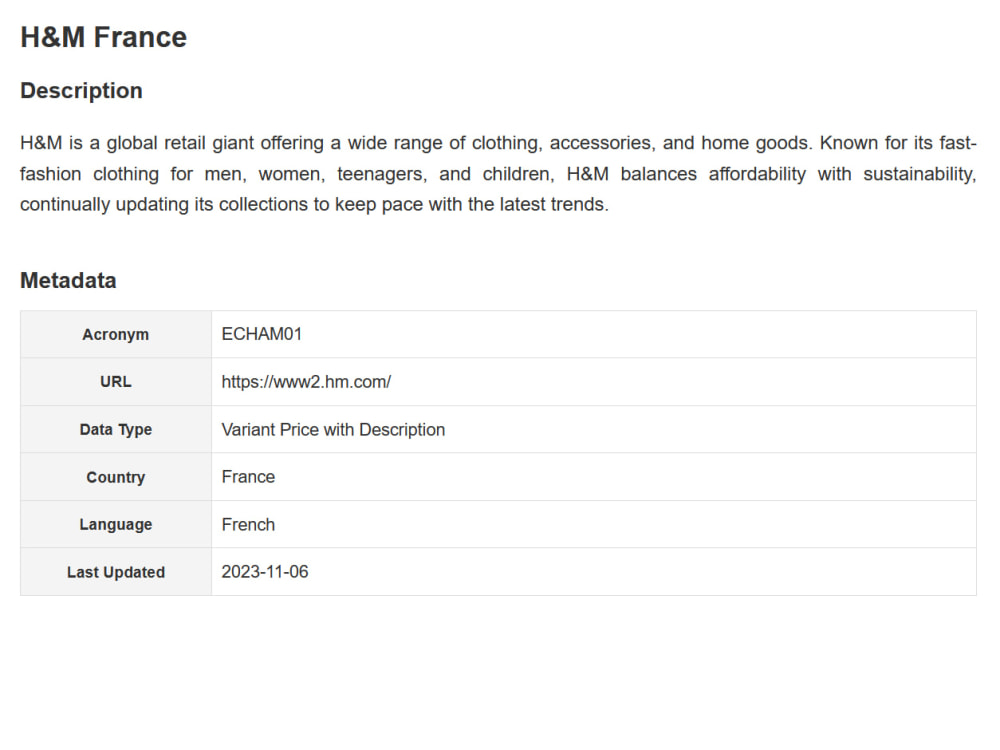Open the https://www2.hm.com/ URL
This screenshot has height=750, width=1000.
tap(306, 382)
